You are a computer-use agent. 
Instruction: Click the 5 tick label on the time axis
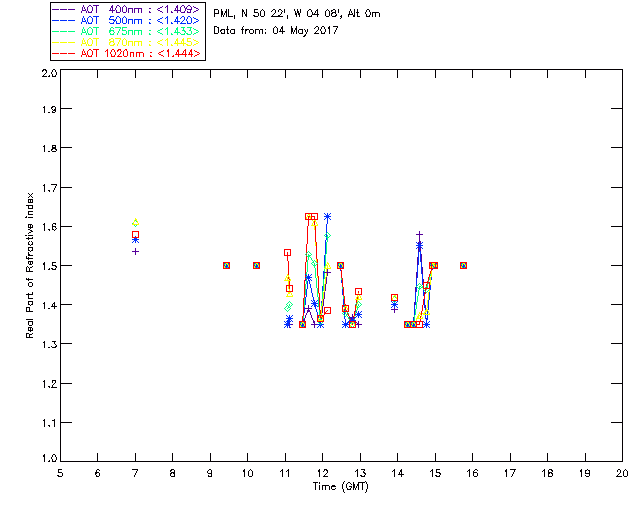coord(60,473)
